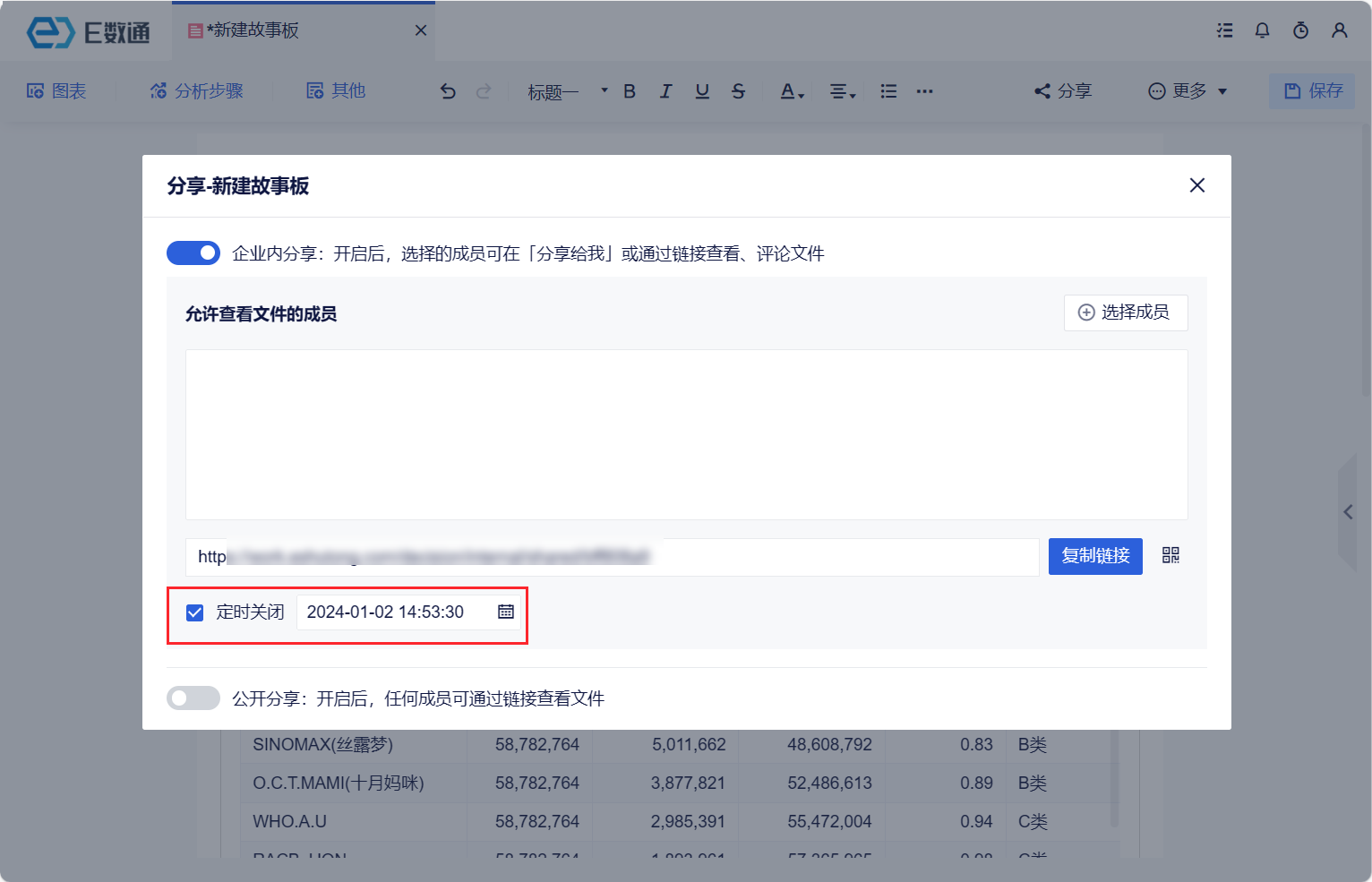Toggle italic formatting
Screen dimensions: 1372x882
click(665, 91)
